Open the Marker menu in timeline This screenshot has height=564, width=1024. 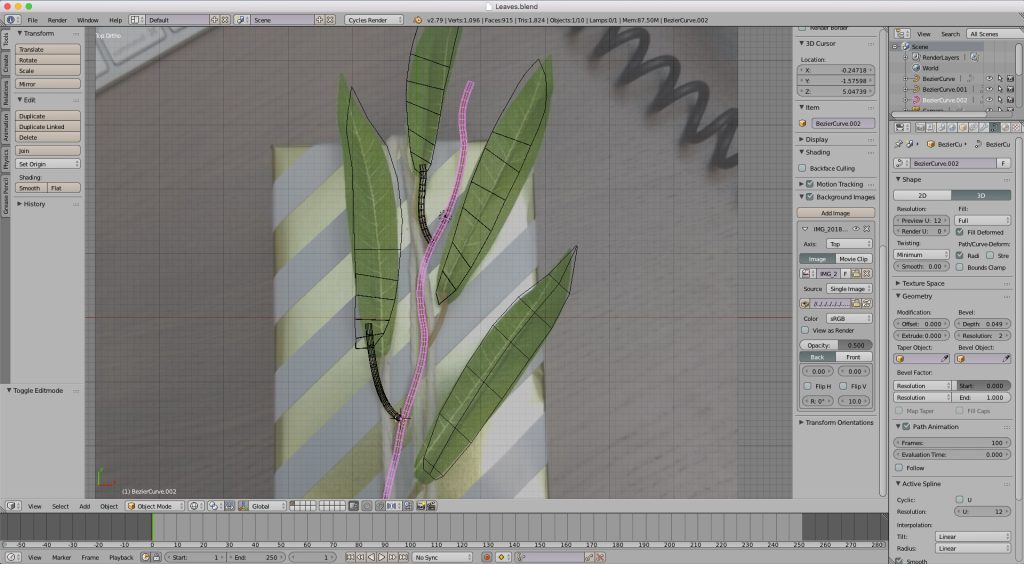point(61,557)
